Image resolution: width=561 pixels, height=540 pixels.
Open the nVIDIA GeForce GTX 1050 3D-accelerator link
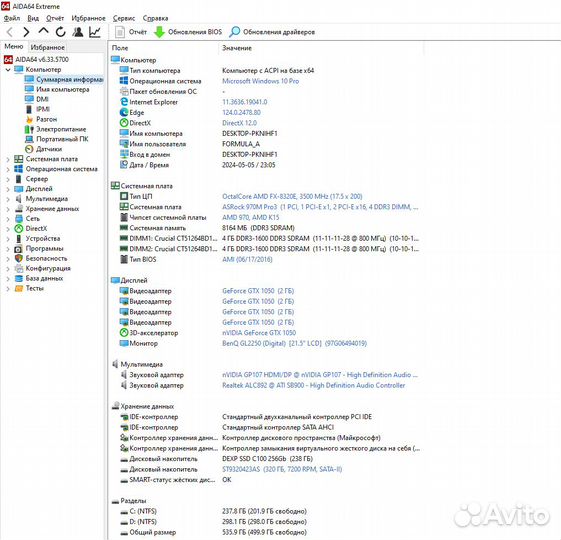point(259,333)
